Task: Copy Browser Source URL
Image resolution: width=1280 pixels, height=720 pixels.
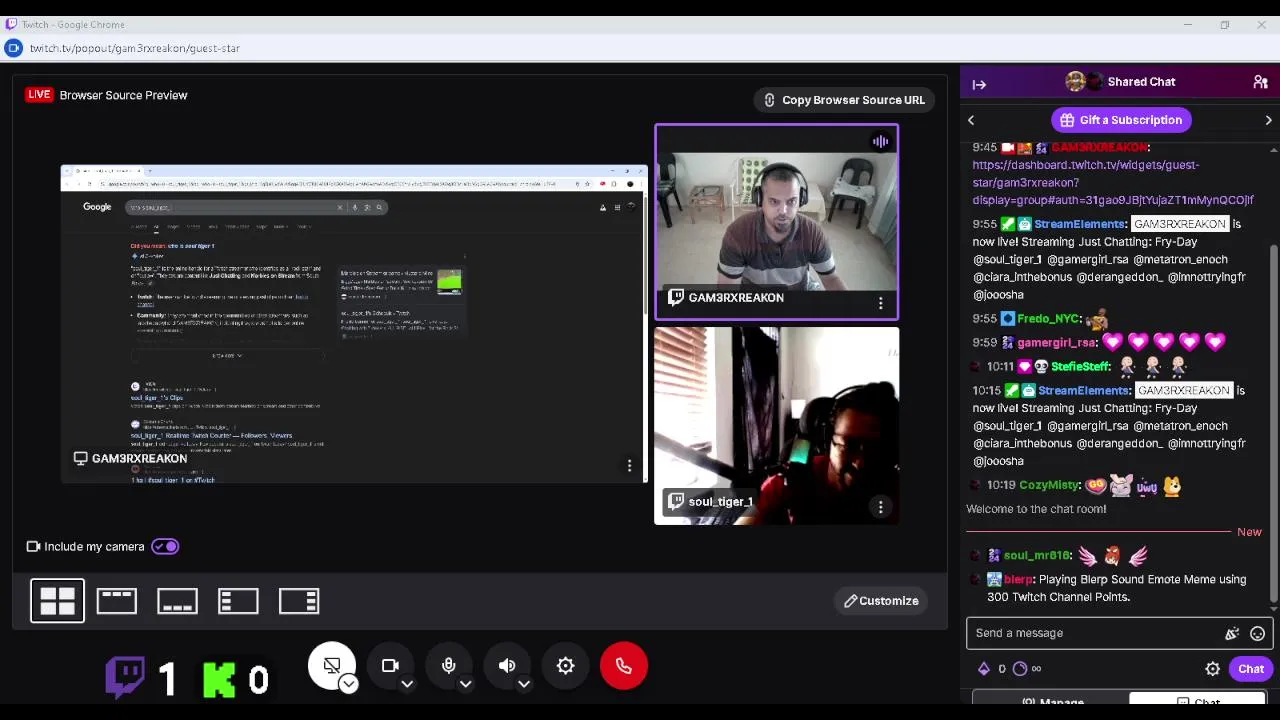Action: (x=844, y=100)
